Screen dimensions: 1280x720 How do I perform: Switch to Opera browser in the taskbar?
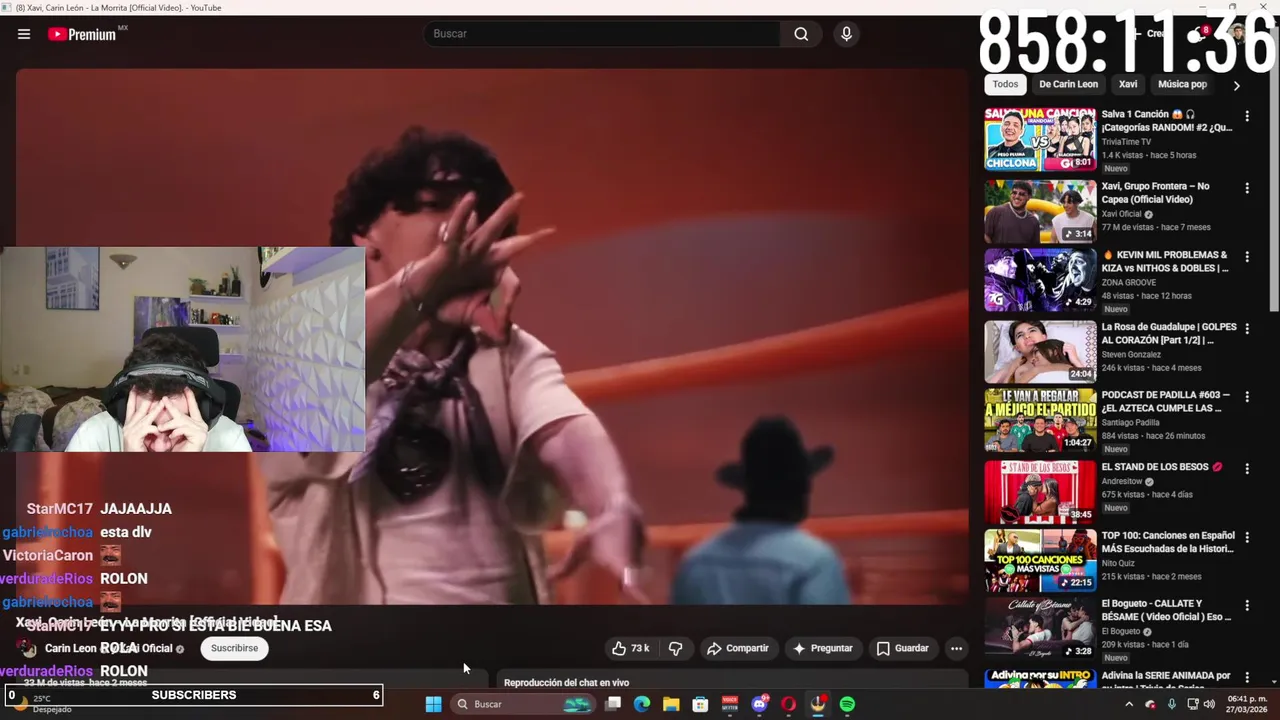click(x=788, y=704)
